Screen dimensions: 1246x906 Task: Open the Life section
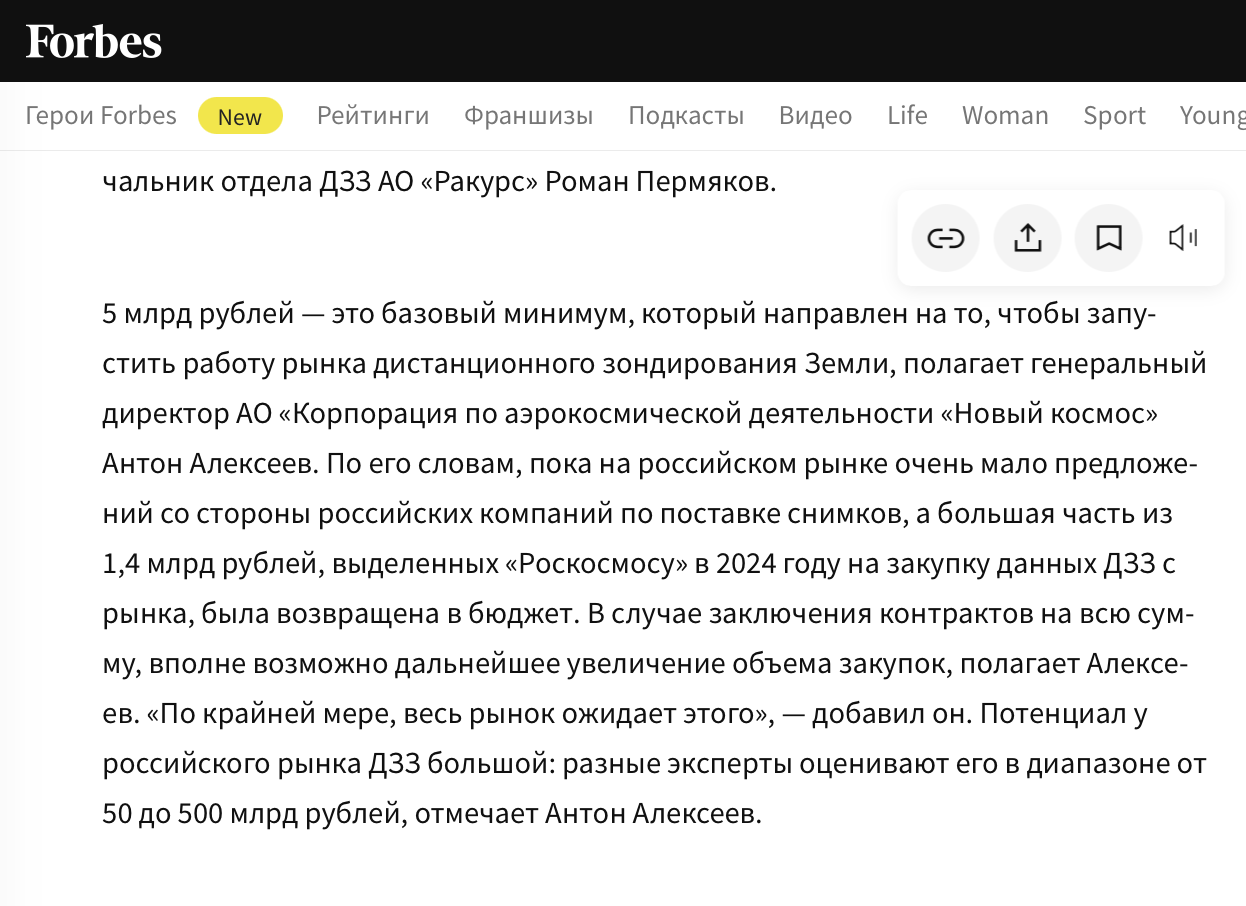point(907,116)
